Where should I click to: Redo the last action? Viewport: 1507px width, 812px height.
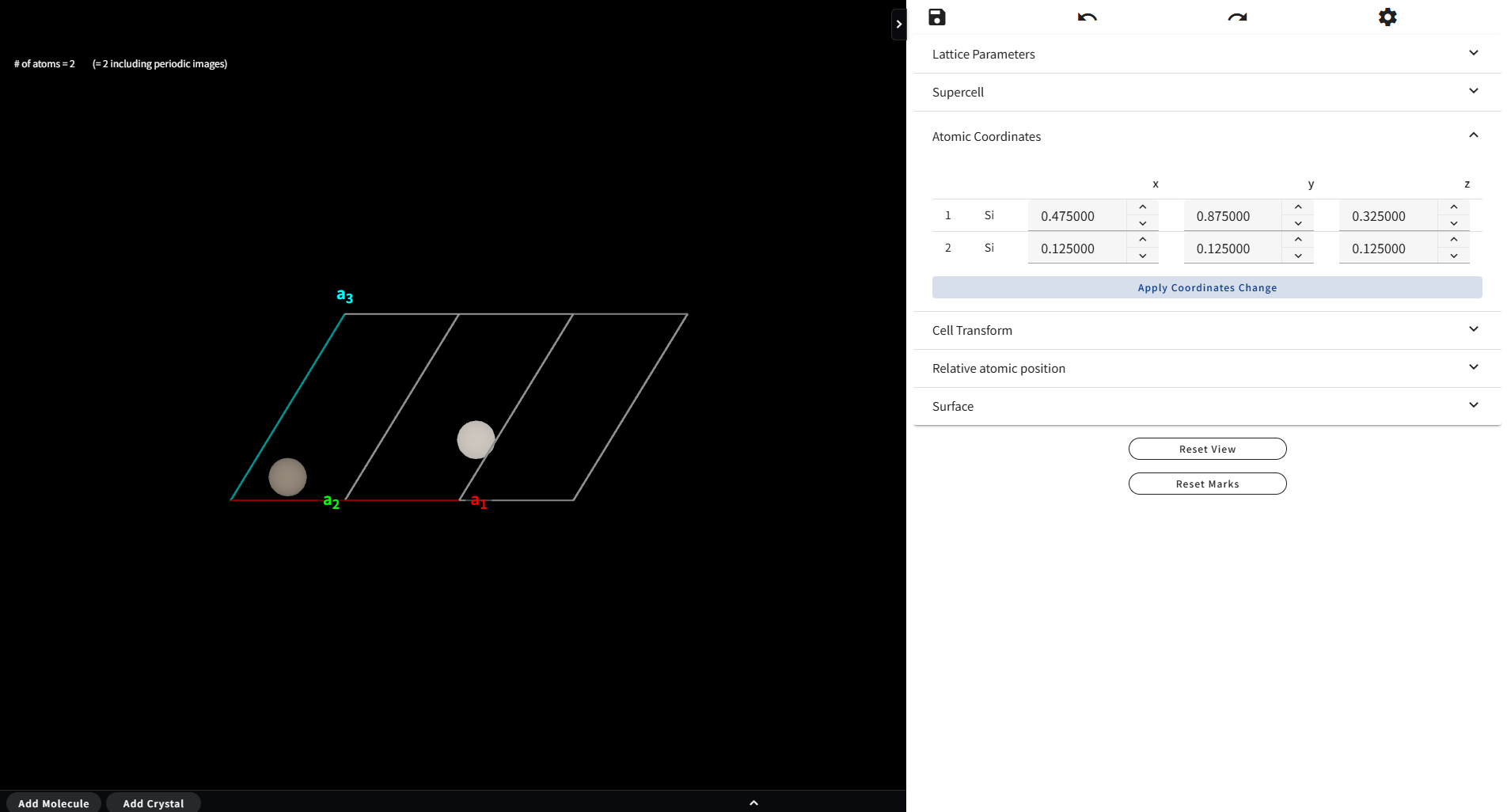1236,17
